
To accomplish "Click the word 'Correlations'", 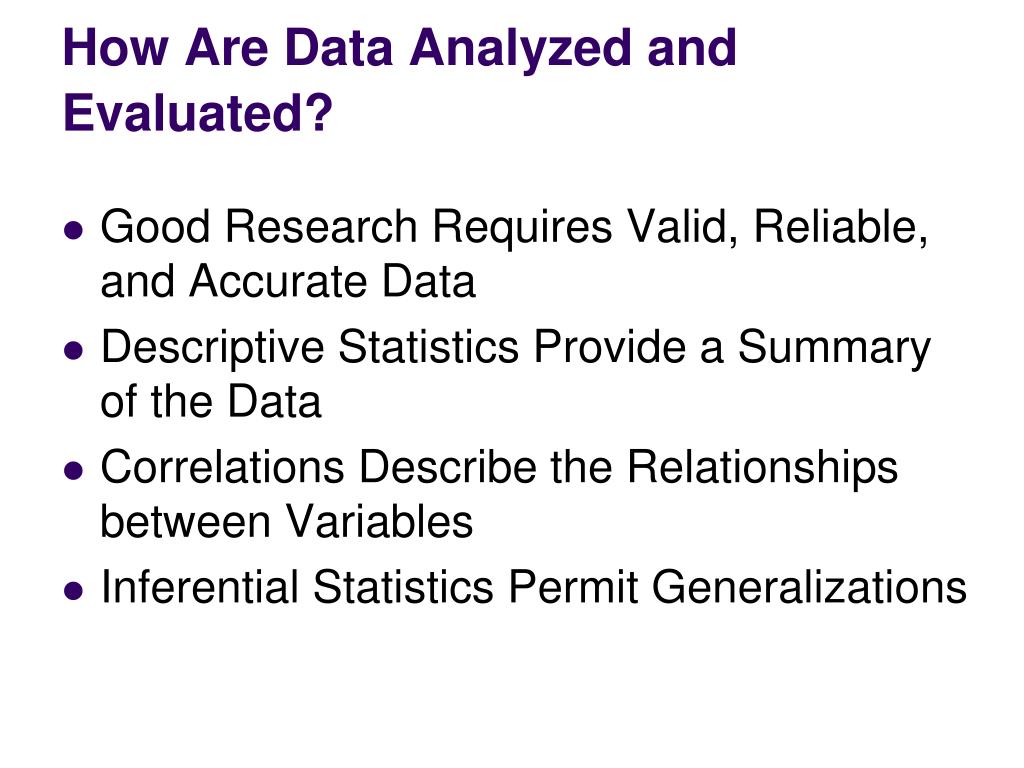I will 223,468.
